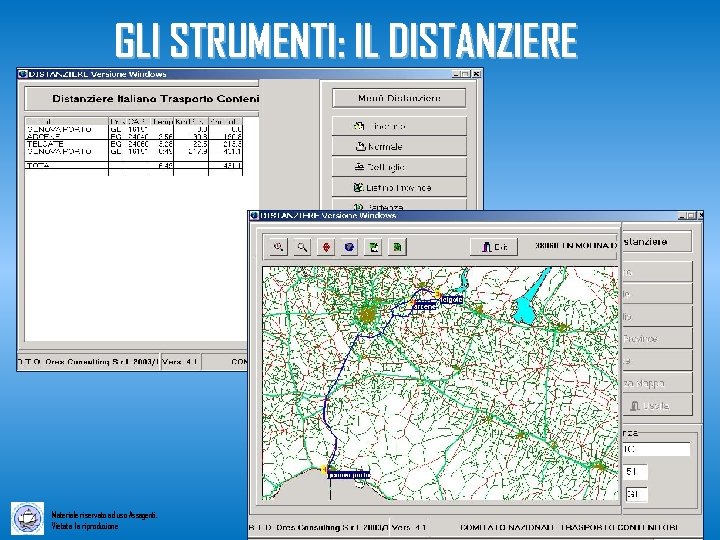This screenshot has height=540, width=720.
Task: Click the Distanziere Italiano Trasporto Contenitori heading
Action: (156, 99)
